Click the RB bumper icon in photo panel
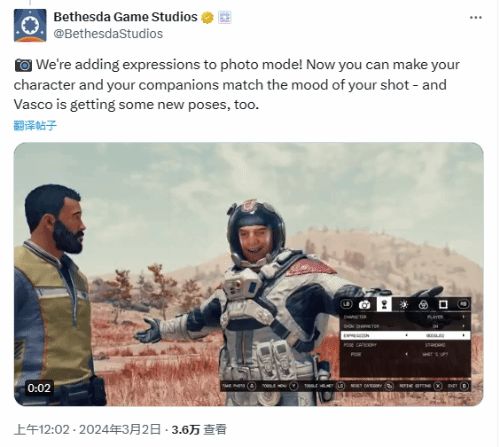The width and height of the screenshot is (500, 447). [463, 304]
